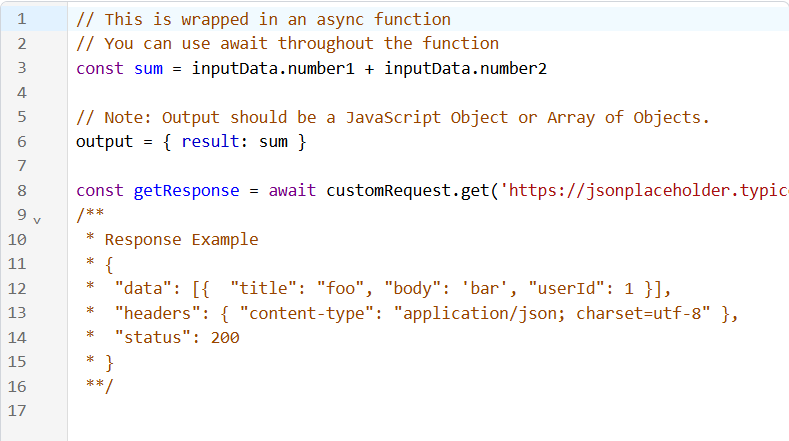Click line number 13 in the gutter

point(17,313)
